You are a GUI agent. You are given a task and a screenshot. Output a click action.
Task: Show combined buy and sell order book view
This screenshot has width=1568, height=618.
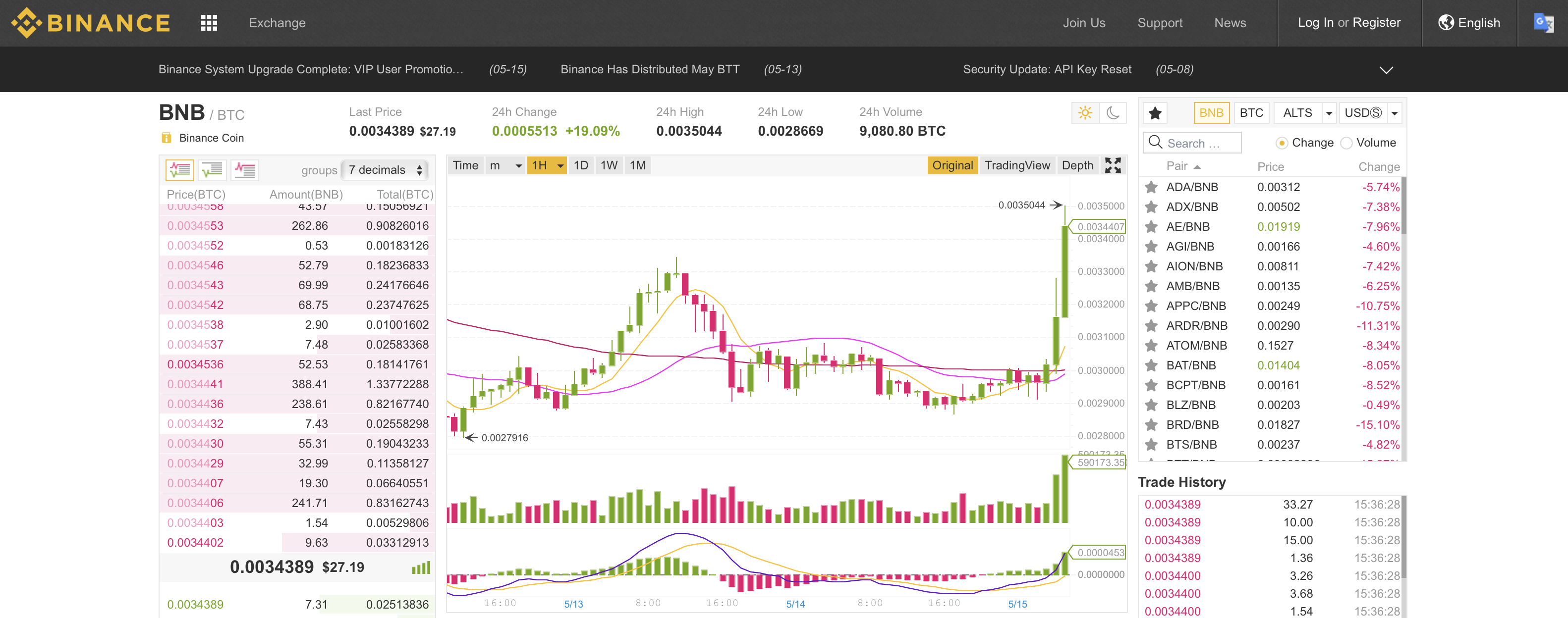(179, 170)
